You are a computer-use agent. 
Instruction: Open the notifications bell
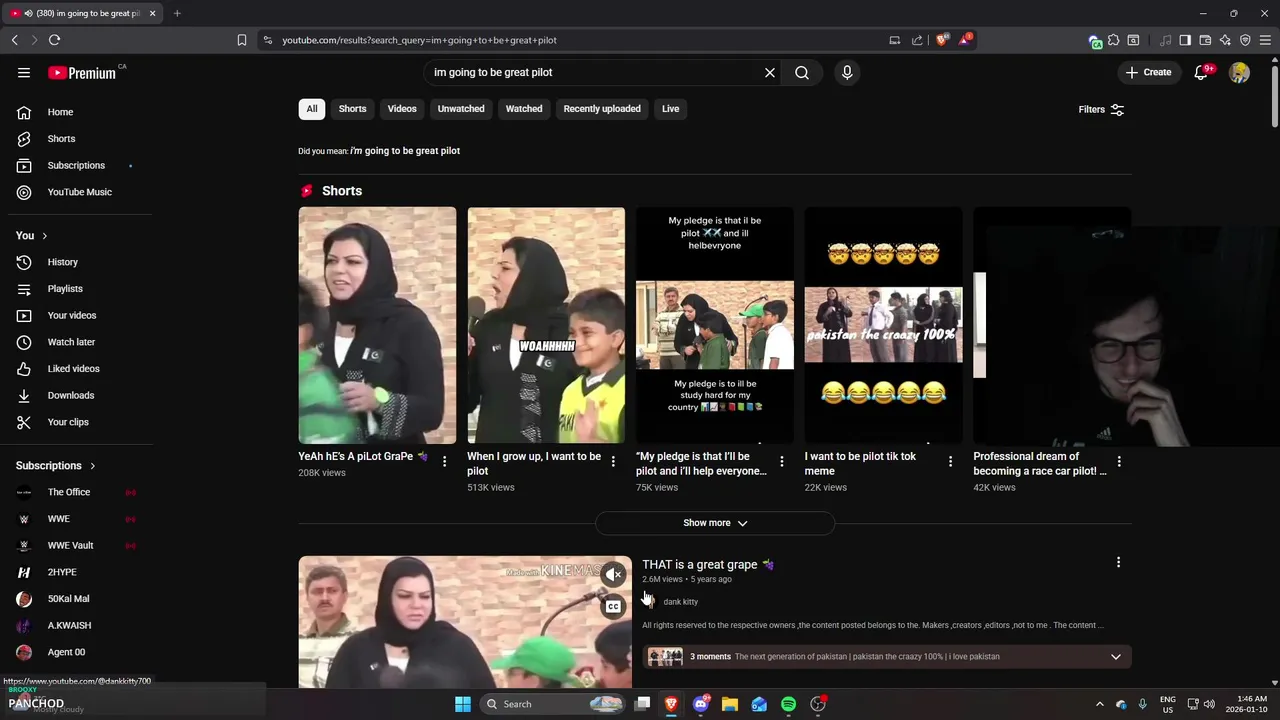click(x=1201, y=72)
